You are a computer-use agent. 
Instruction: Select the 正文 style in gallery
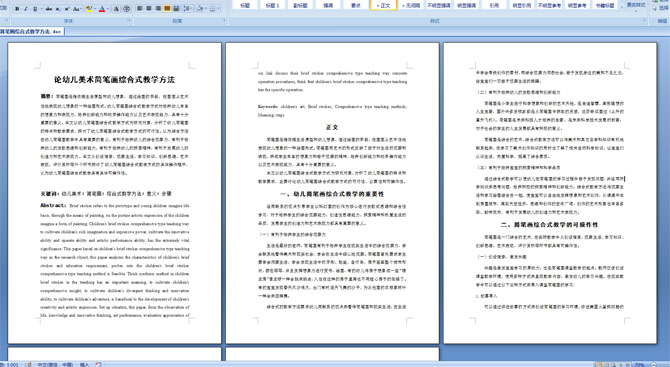383,5
